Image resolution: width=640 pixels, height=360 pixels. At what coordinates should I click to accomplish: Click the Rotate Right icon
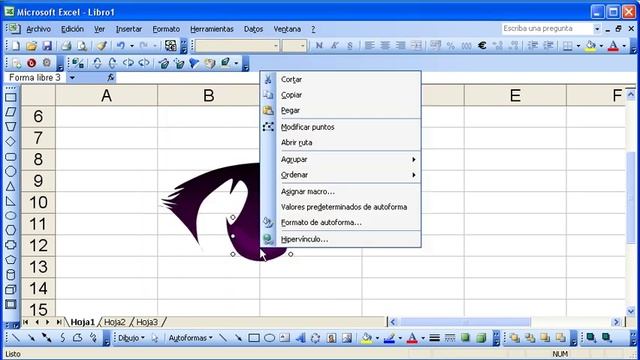[113, 63]
